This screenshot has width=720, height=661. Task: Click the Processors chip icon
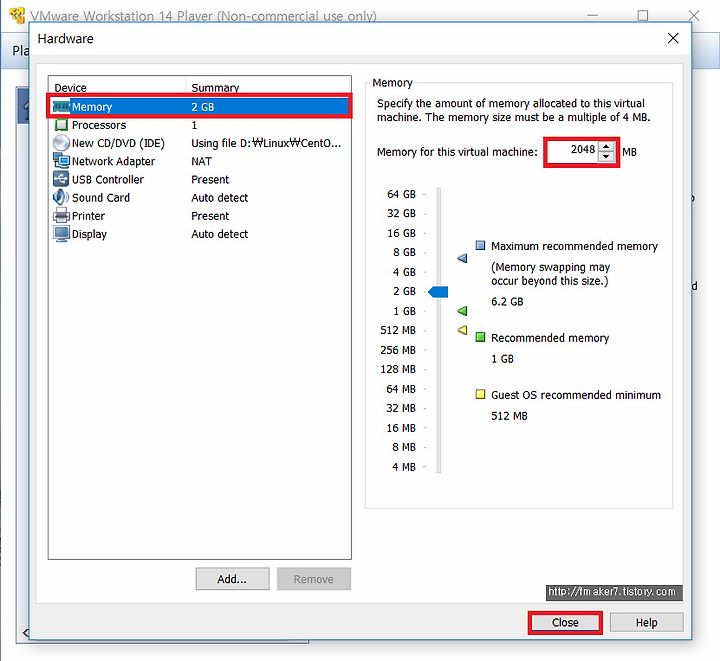[x=61, y=125]
